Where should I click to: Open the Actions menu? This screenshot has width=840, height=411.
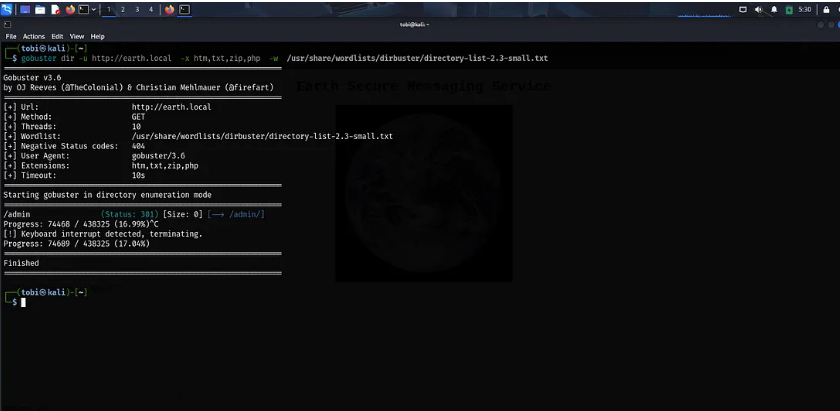coord(34,36)
